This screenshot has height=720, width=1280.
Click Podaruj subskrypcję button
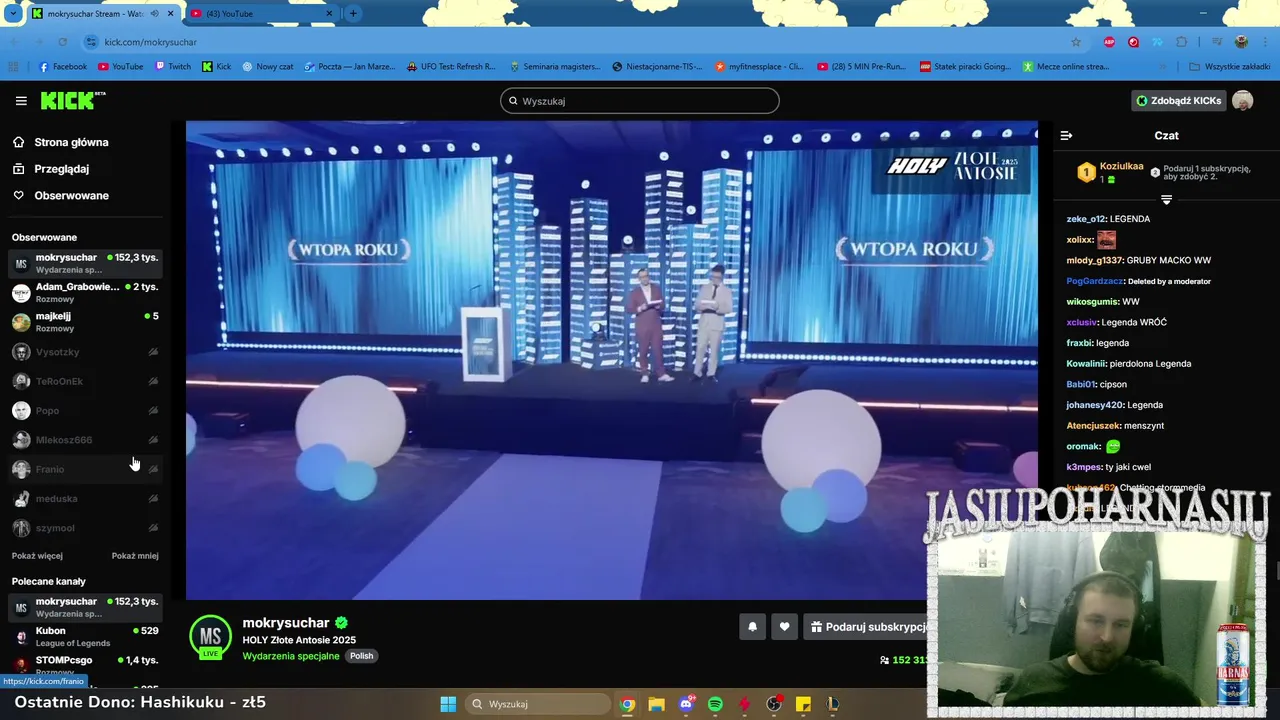868,627
